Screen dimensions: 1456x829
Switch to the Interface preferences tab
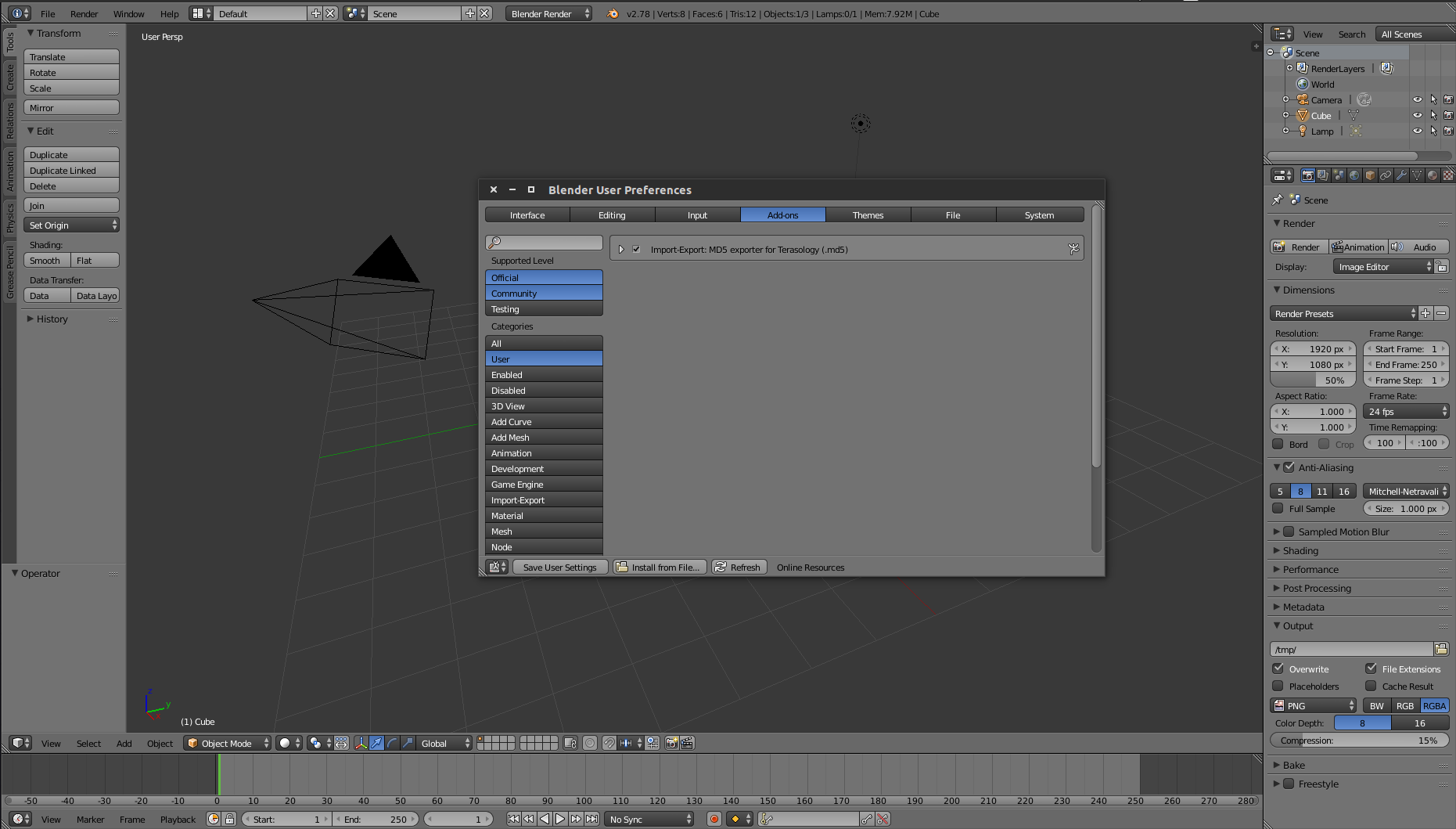[x=527, y=215]
